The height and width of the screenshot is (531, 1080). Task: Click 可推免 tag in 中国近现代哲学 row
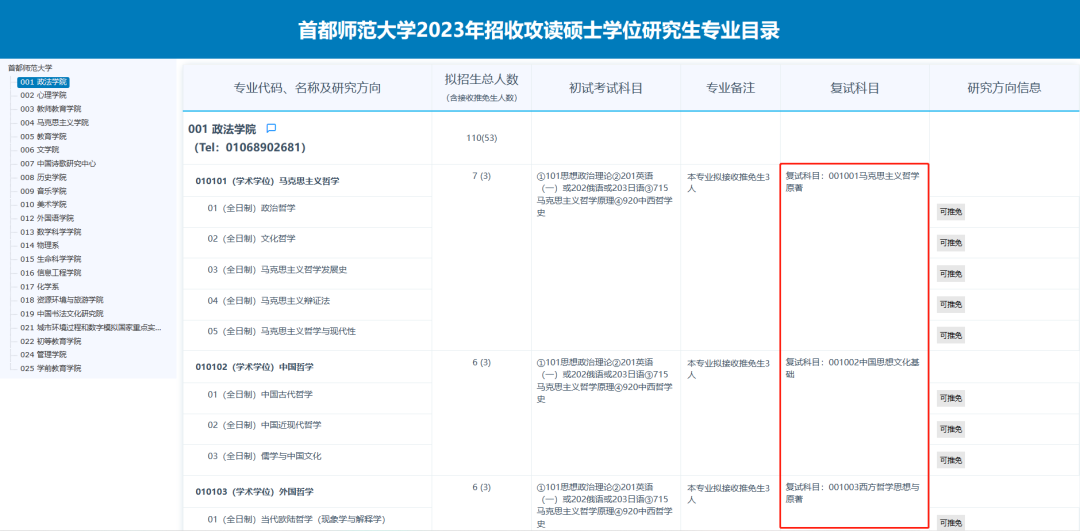tap(951, 429)
